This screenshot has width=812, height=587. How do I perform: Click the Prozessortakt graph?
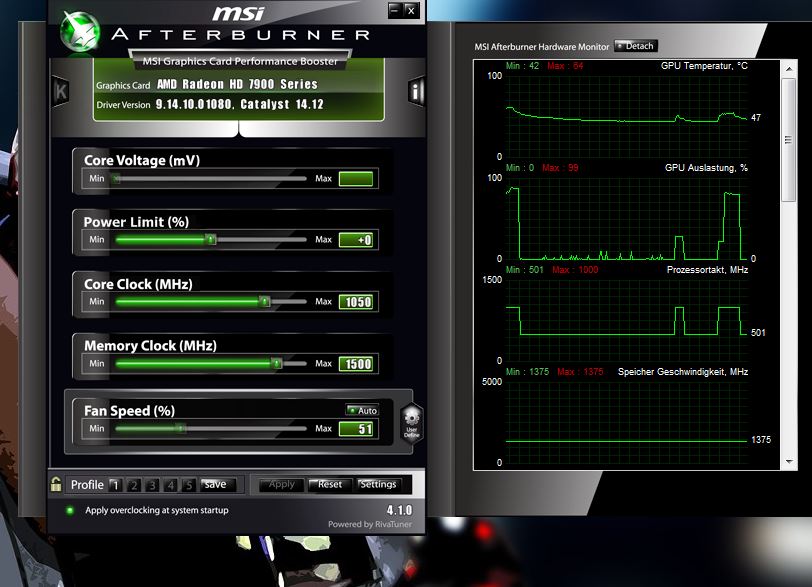(x=627, y=320)
